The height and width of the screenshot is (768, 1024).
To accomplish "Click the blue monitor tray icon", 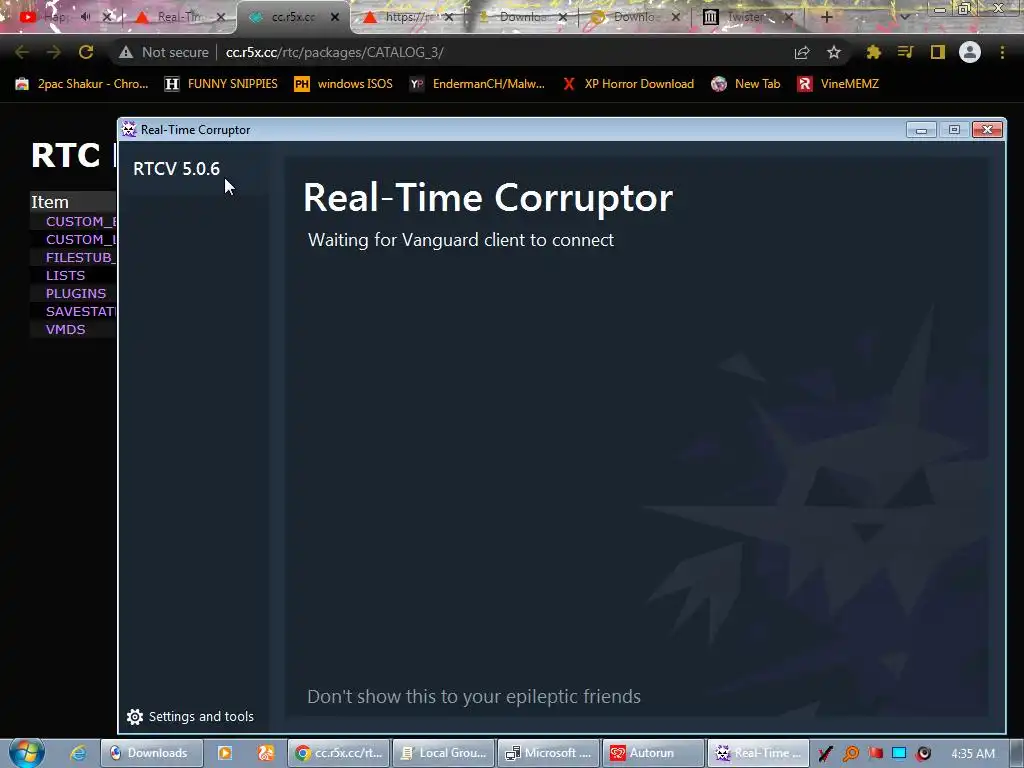I will (899, 753).
